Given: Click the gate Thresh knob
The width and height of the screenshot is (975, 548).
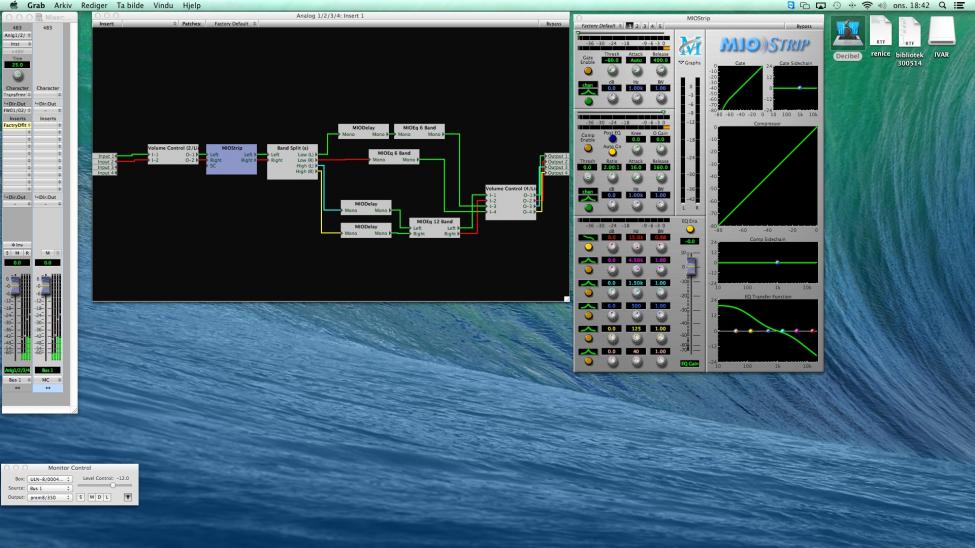Looking at the screenshot, I should click(613, 72).
